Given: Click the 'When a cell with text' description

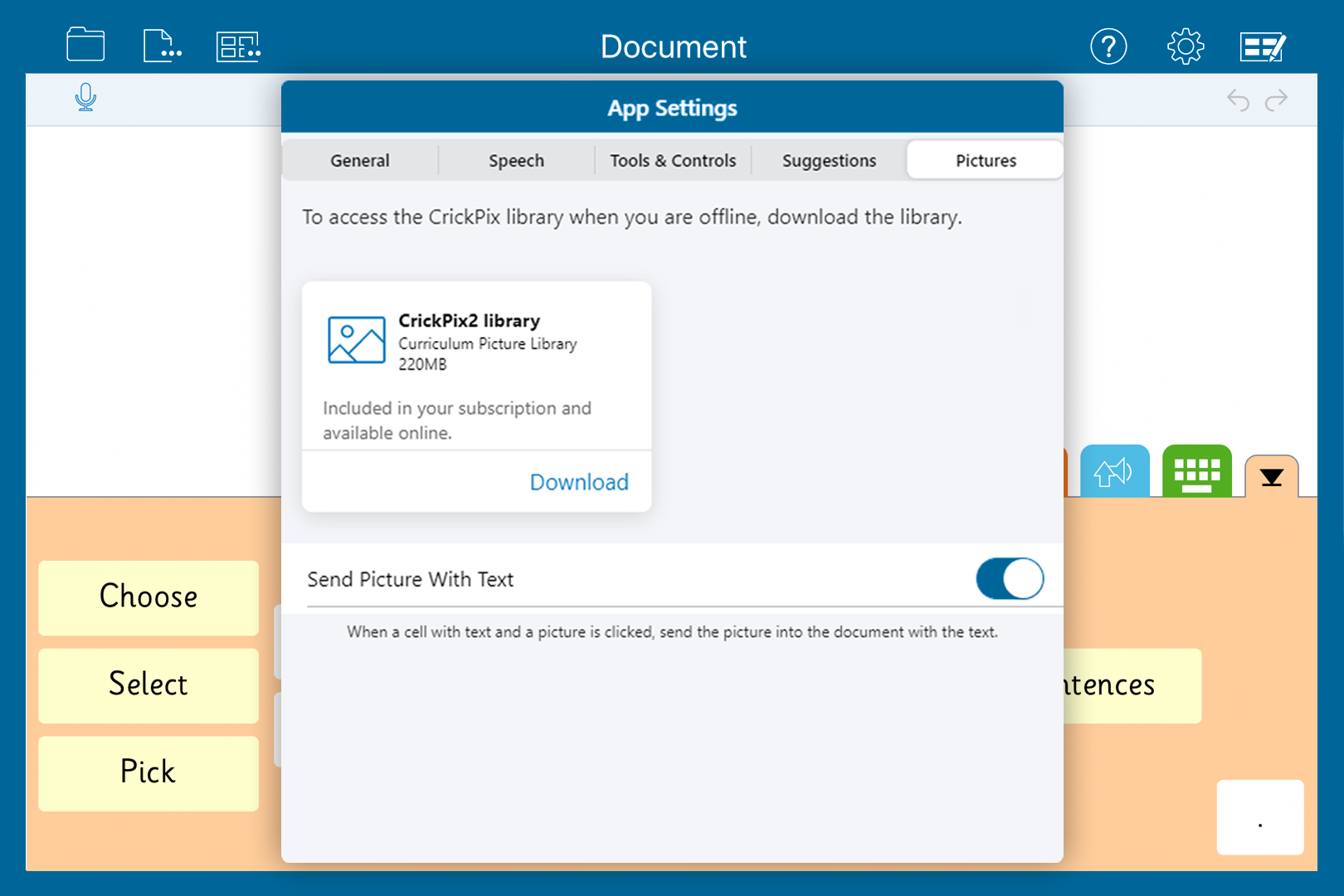Looking at the screenshot, I should click(x=672, y=632).
